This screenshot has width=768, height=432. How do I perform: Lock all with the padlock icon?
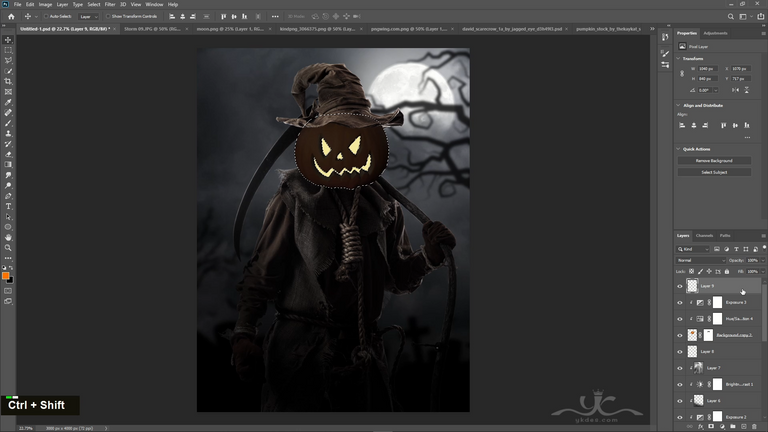click(x=727, y=271)
